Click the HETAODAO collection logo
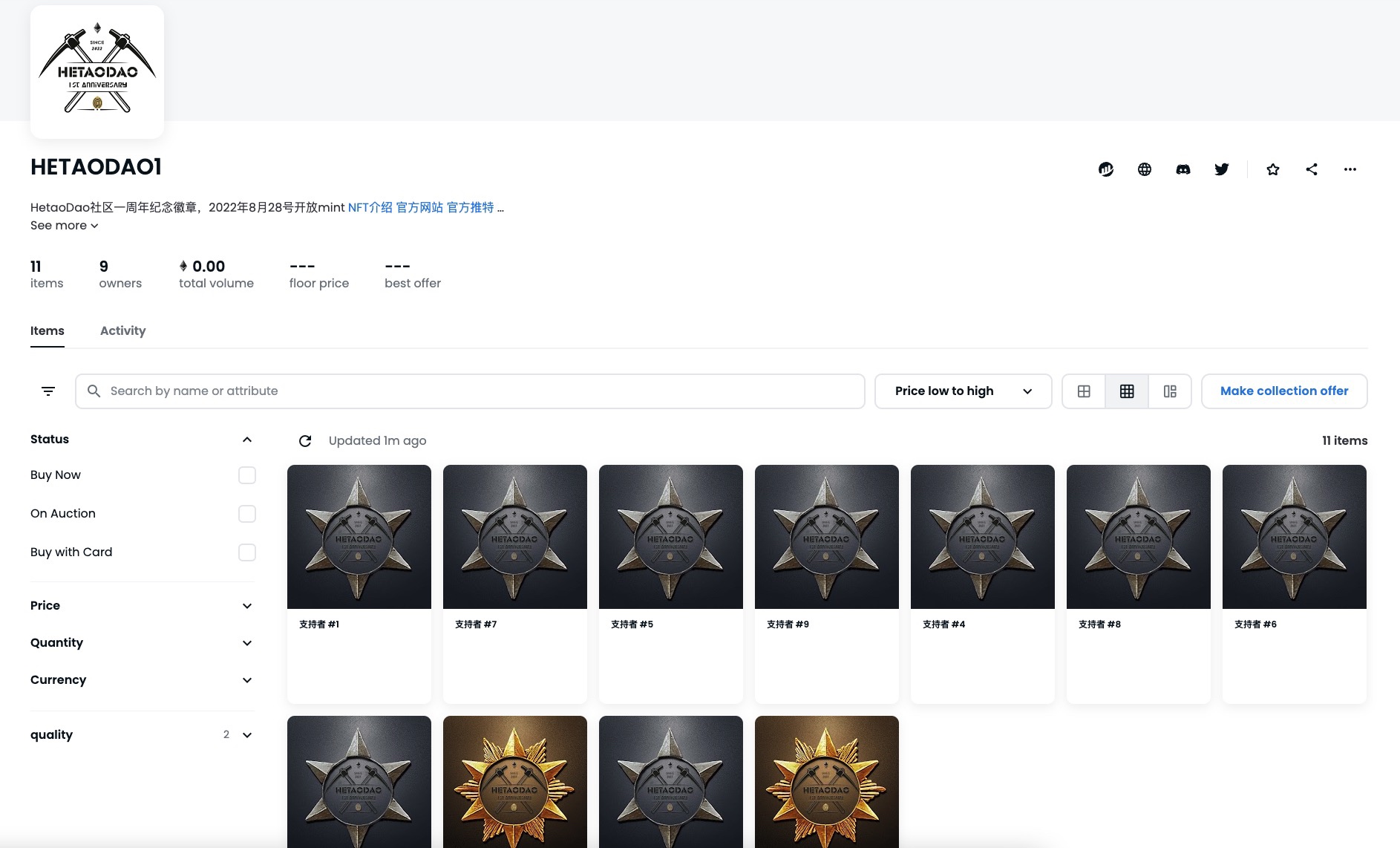1400x848 pixels. point(97,72)
